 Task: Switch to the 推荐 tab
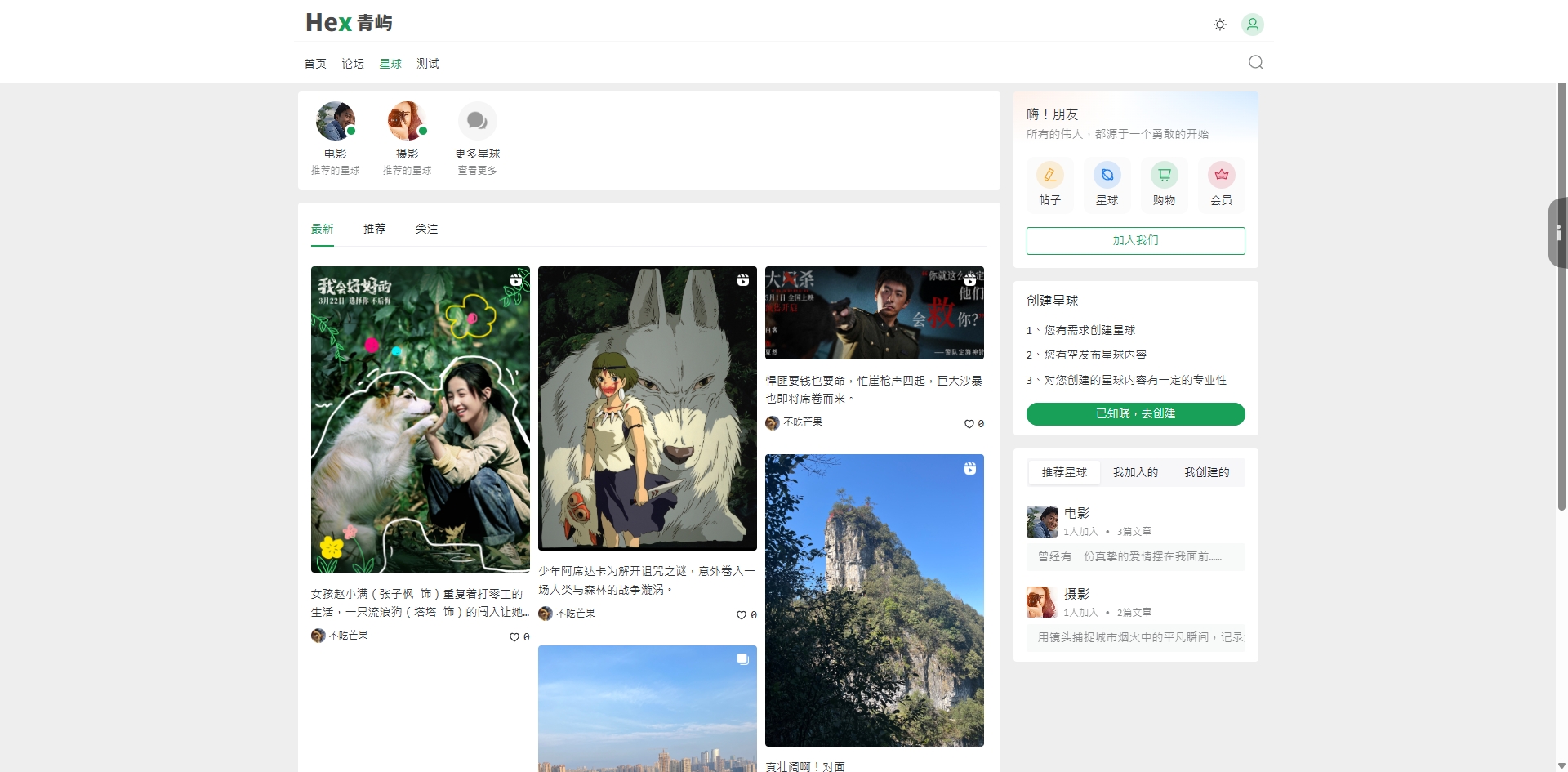click(375, 229)
